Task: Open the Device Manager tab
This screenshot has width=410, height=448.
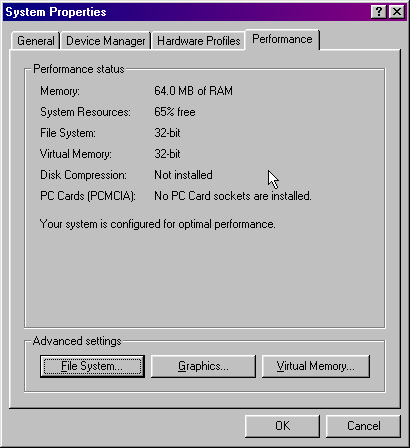Action: point(106,41)
